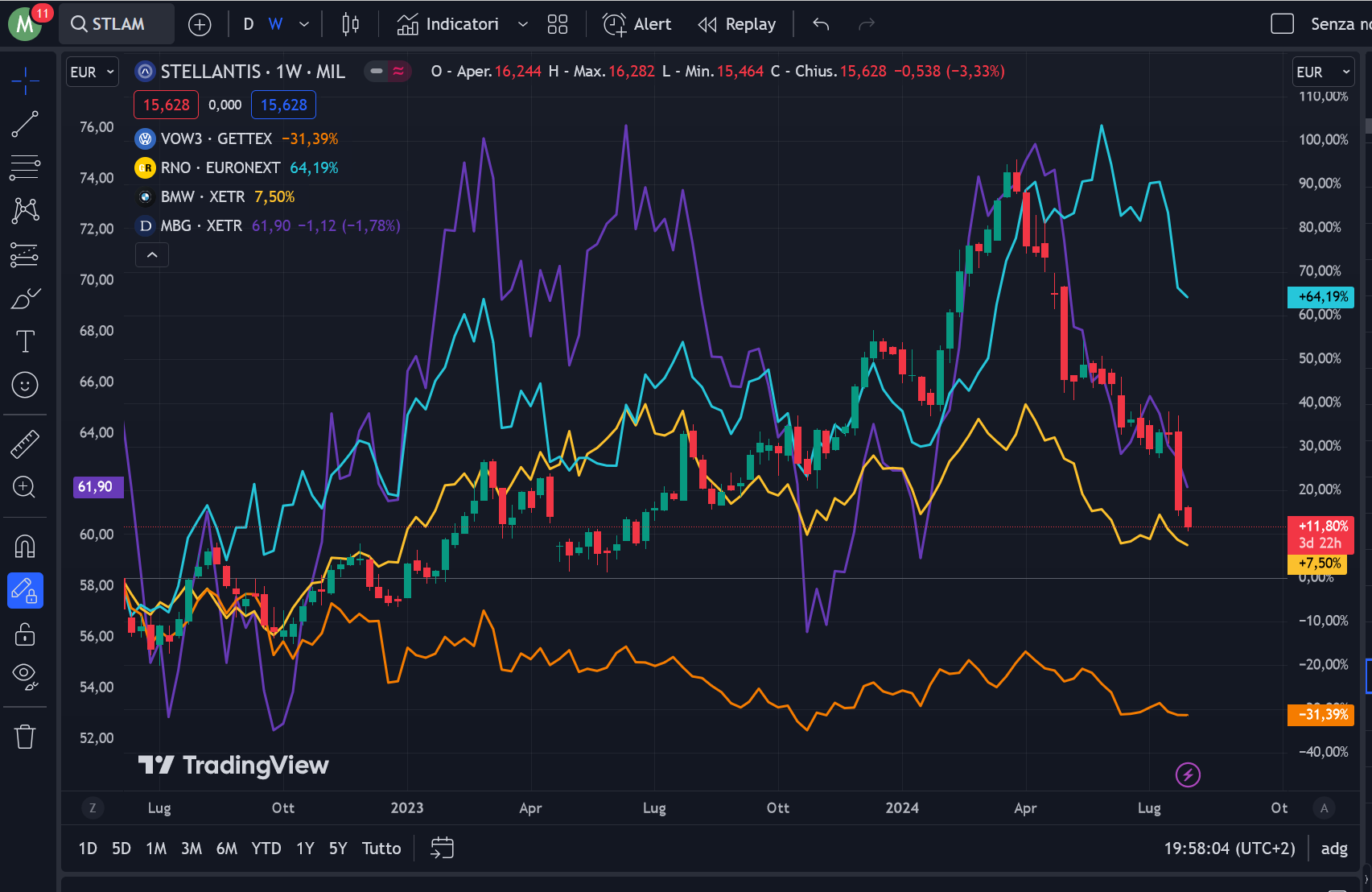Open the timezone 19:58:04 (UTC+2) menu

pyautogui.click(x=1230, y=849)
